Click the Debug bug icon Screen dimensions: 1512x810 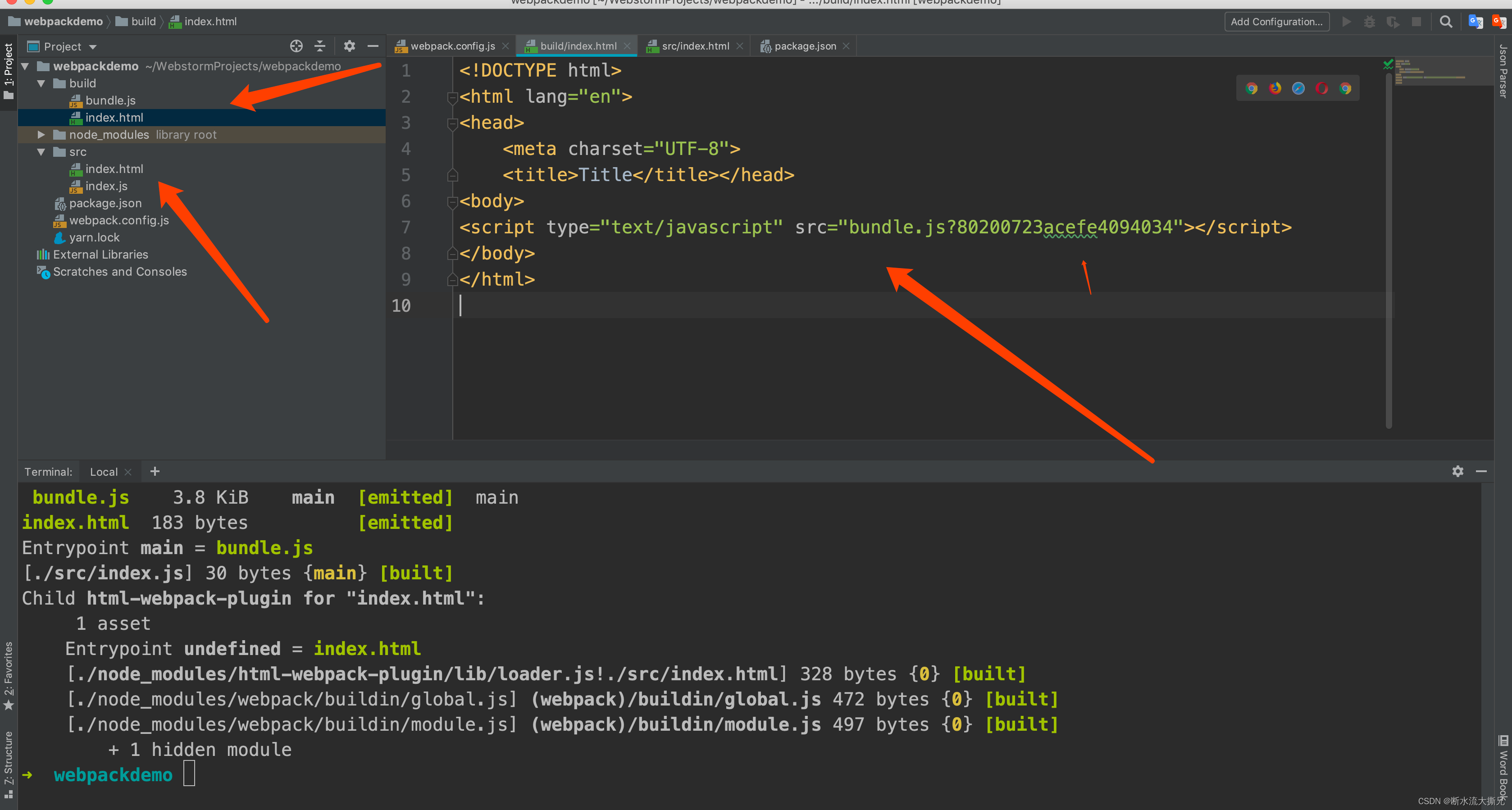(1369, 22)
